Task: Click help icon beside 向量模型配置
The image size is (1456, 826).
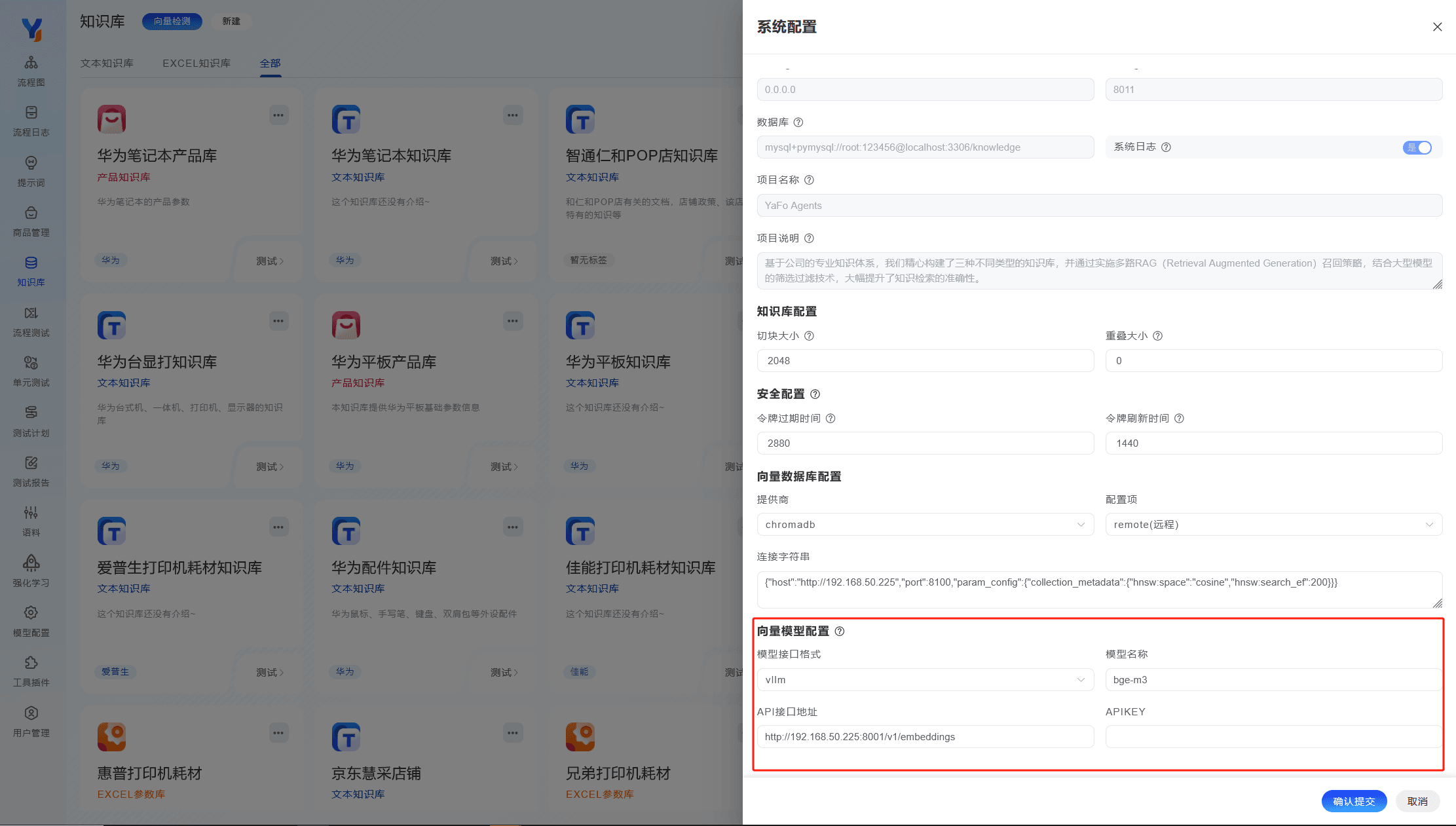Action: click(840, 631)
